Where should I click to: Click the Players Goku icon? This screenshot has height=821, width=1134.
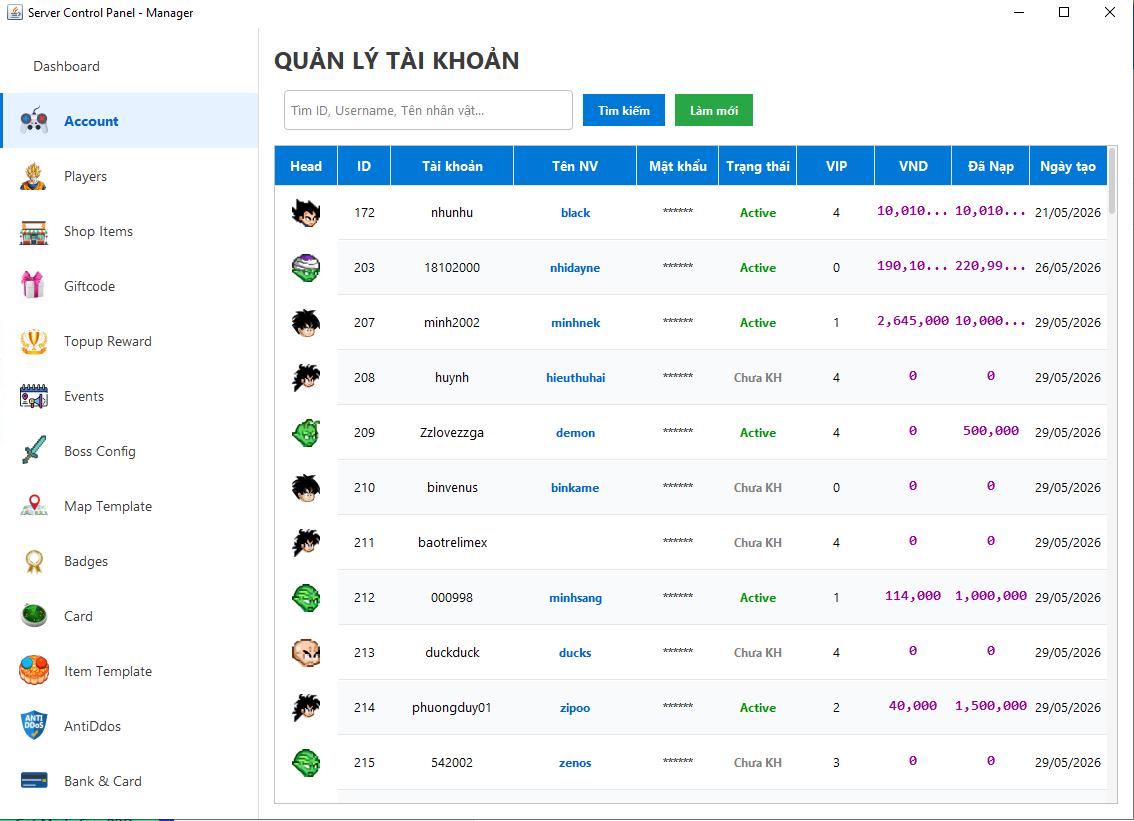pos(34,176)
